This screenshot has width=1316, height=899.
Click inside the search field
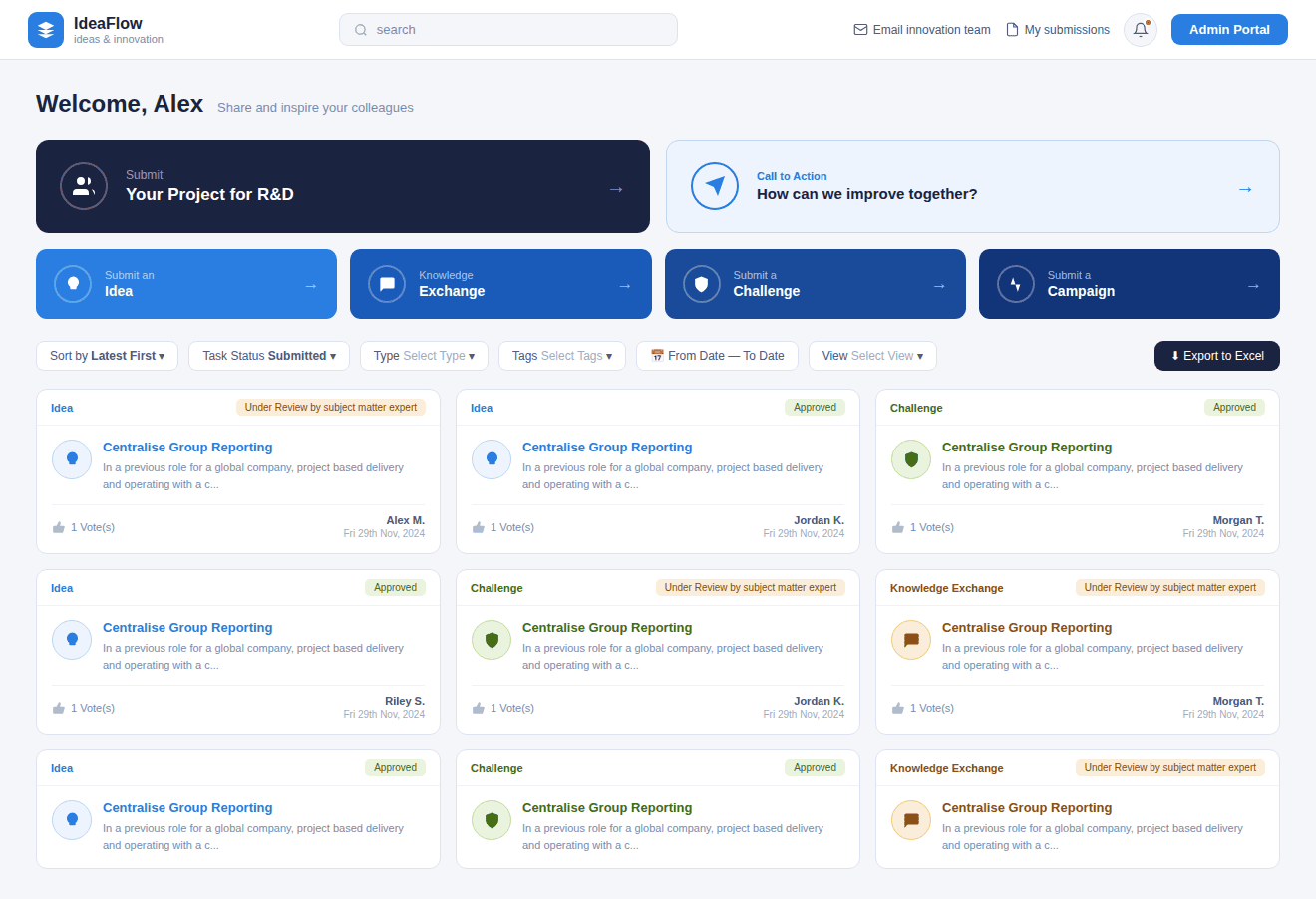coord(507,29)
